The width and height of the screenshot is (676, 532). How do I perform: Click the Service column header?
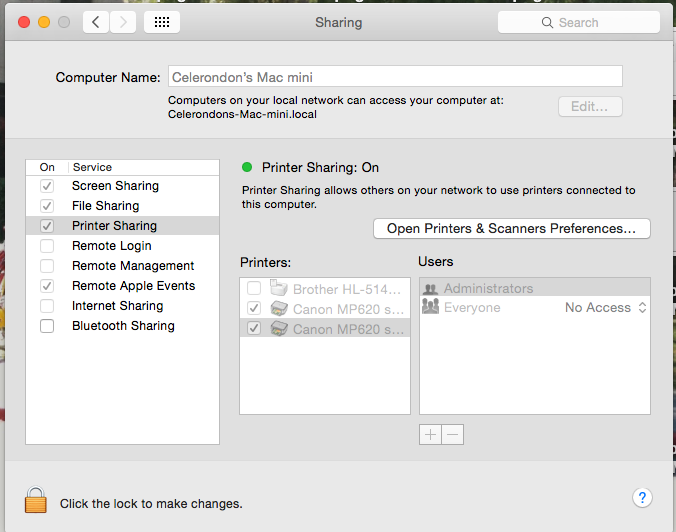pyautogui.click(x=92, y=167)
